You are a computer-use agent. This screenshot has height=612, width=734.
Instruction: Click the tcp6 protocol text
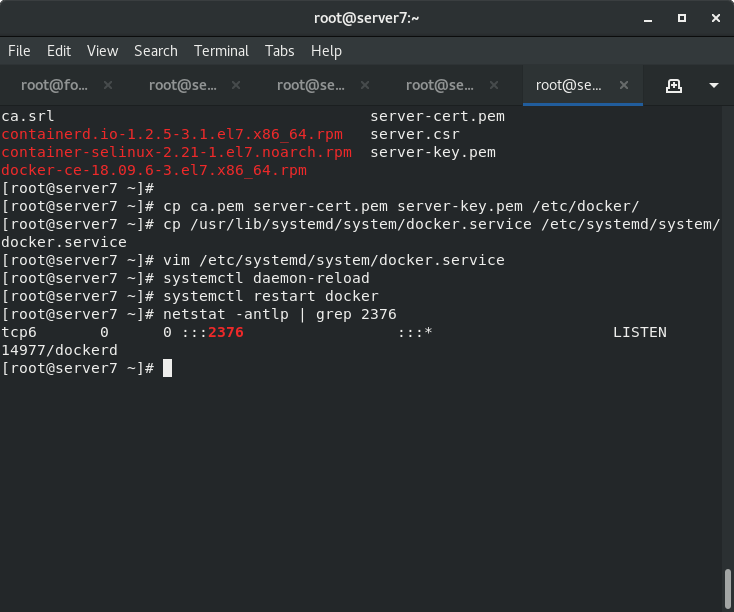pyautogui.click(x=19, y=332)
